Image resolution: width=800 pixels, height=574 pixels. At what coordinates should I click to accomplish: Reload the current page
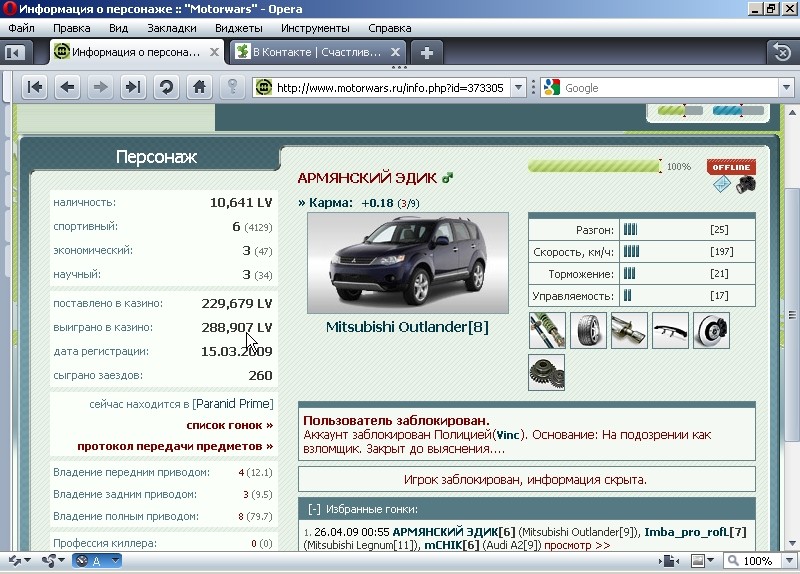[166, 87]
